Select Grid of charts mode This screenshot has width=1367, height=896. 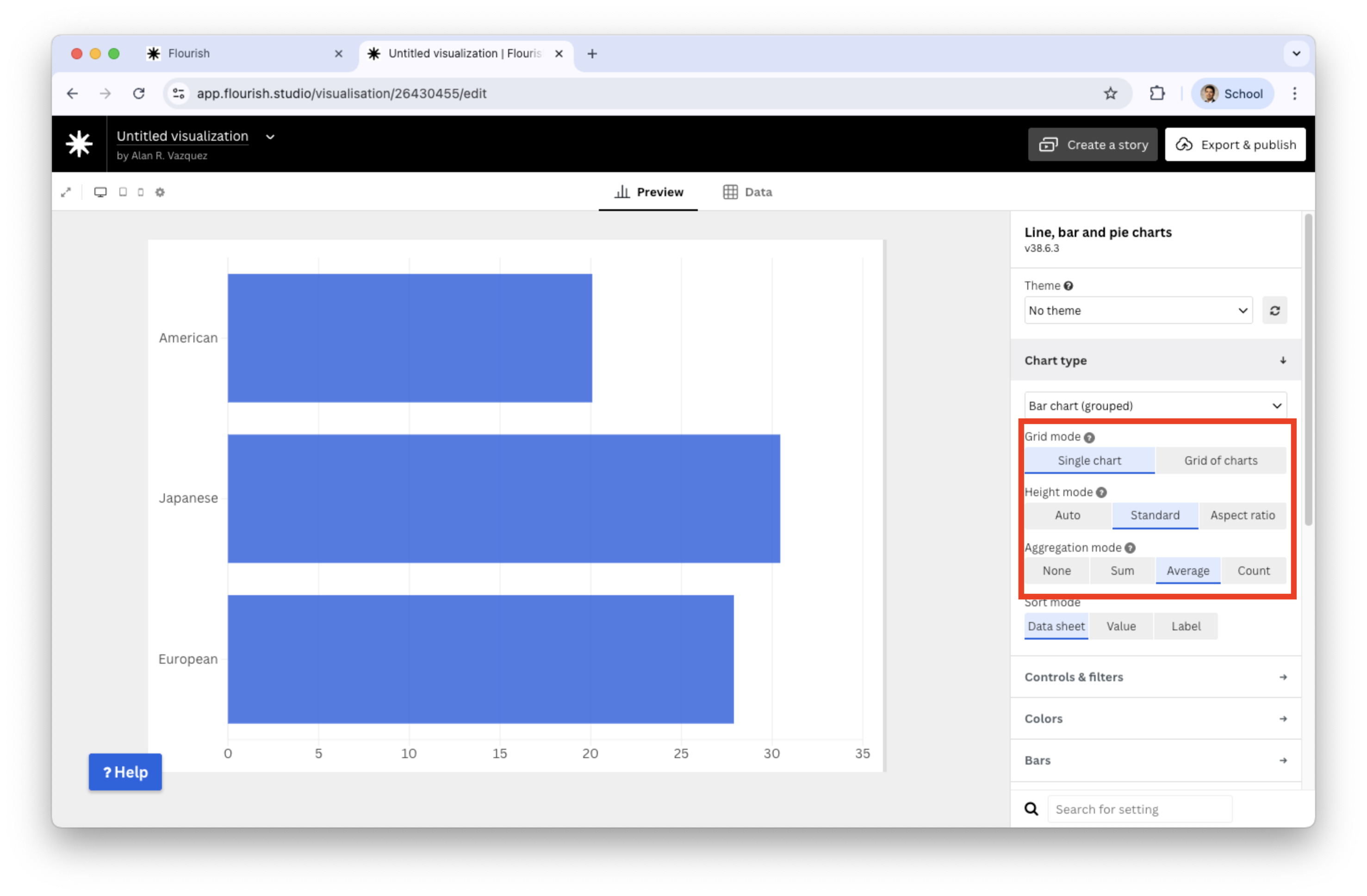coord(1221,460)
